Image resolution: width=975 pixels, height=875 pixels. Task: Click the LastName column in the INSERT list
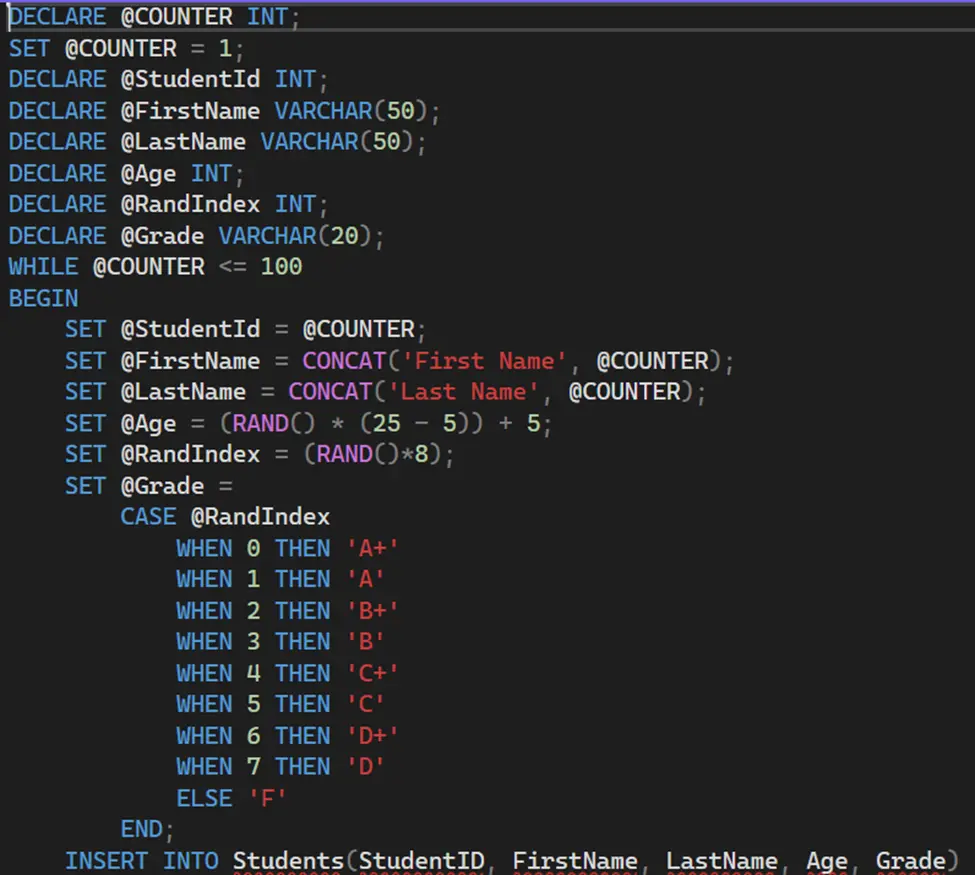click(x=722, y=861)
